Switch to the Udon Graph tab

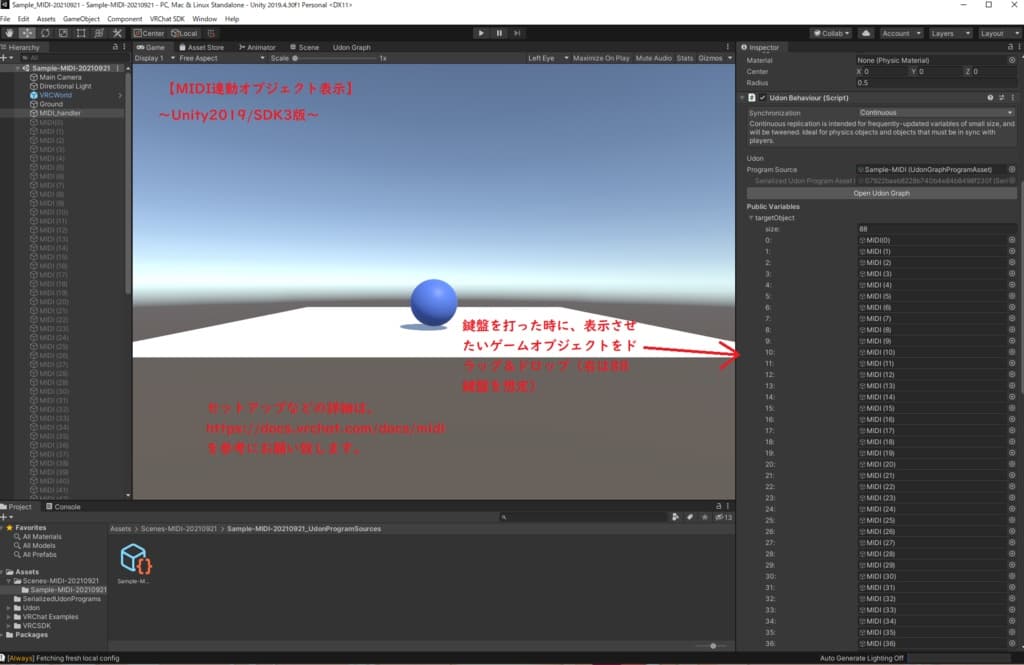[x=352, y=47]
